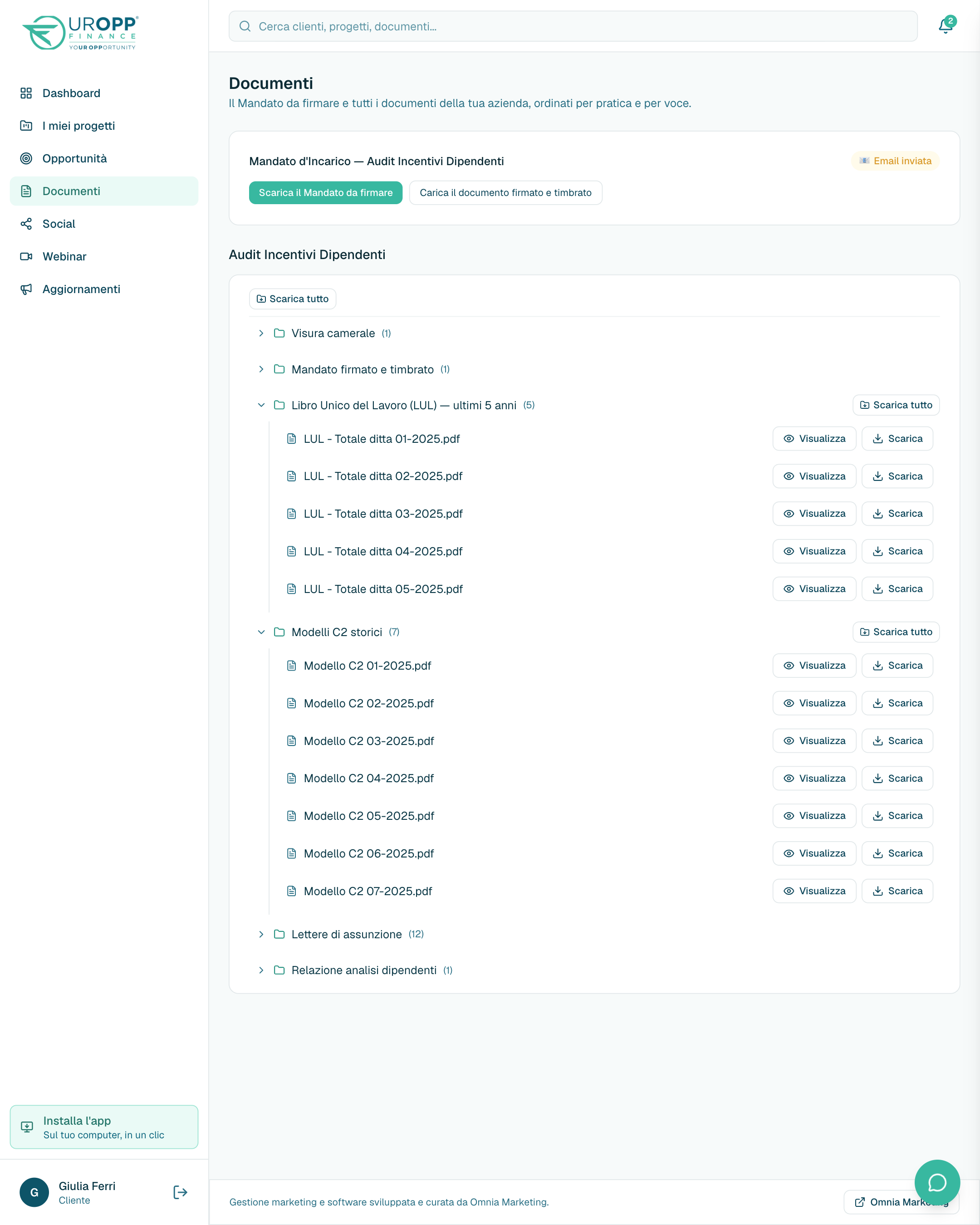Click the folder icon of Visura camerale

tap(279, 333)
